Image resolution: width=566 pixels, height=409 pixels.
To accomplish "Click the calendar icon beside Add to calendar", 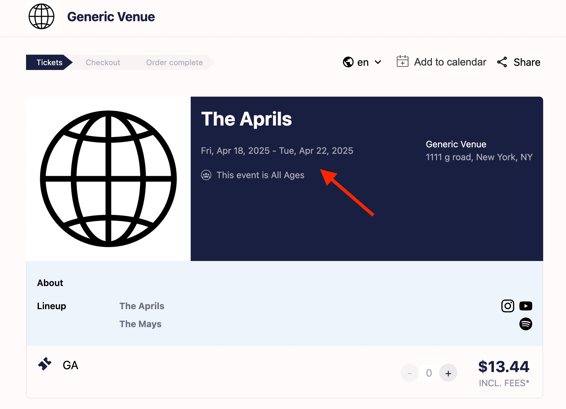I will [x=402, y=61].
